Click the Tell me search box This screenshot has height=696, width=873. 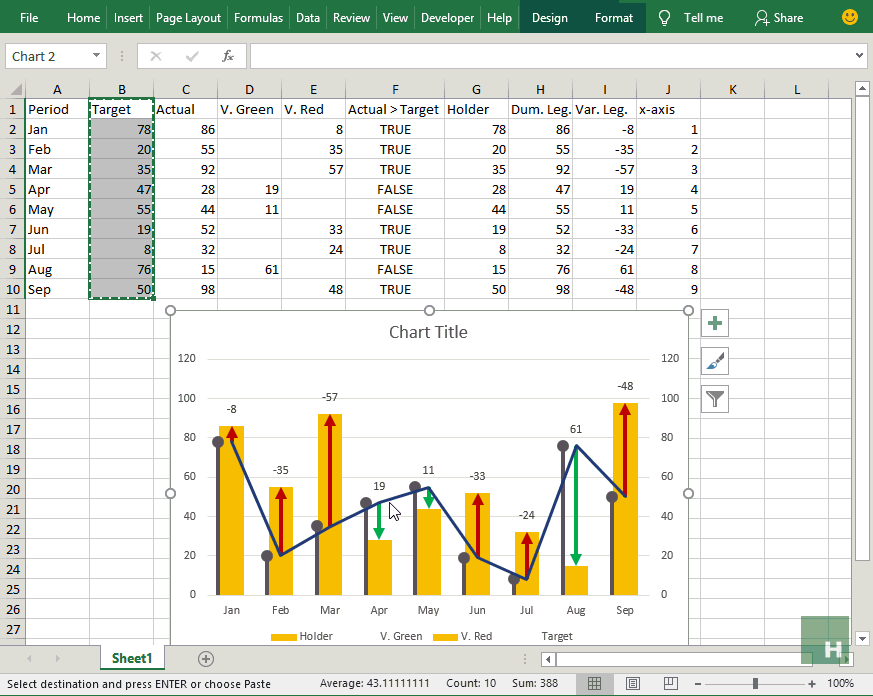(x=703, y=18)
